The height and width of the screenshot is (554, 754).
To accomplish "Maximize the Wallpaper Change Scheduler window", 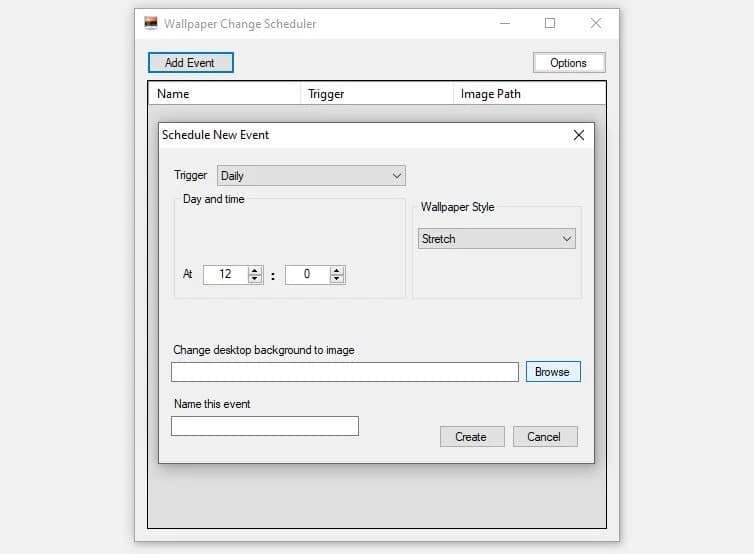I will 550,23.
